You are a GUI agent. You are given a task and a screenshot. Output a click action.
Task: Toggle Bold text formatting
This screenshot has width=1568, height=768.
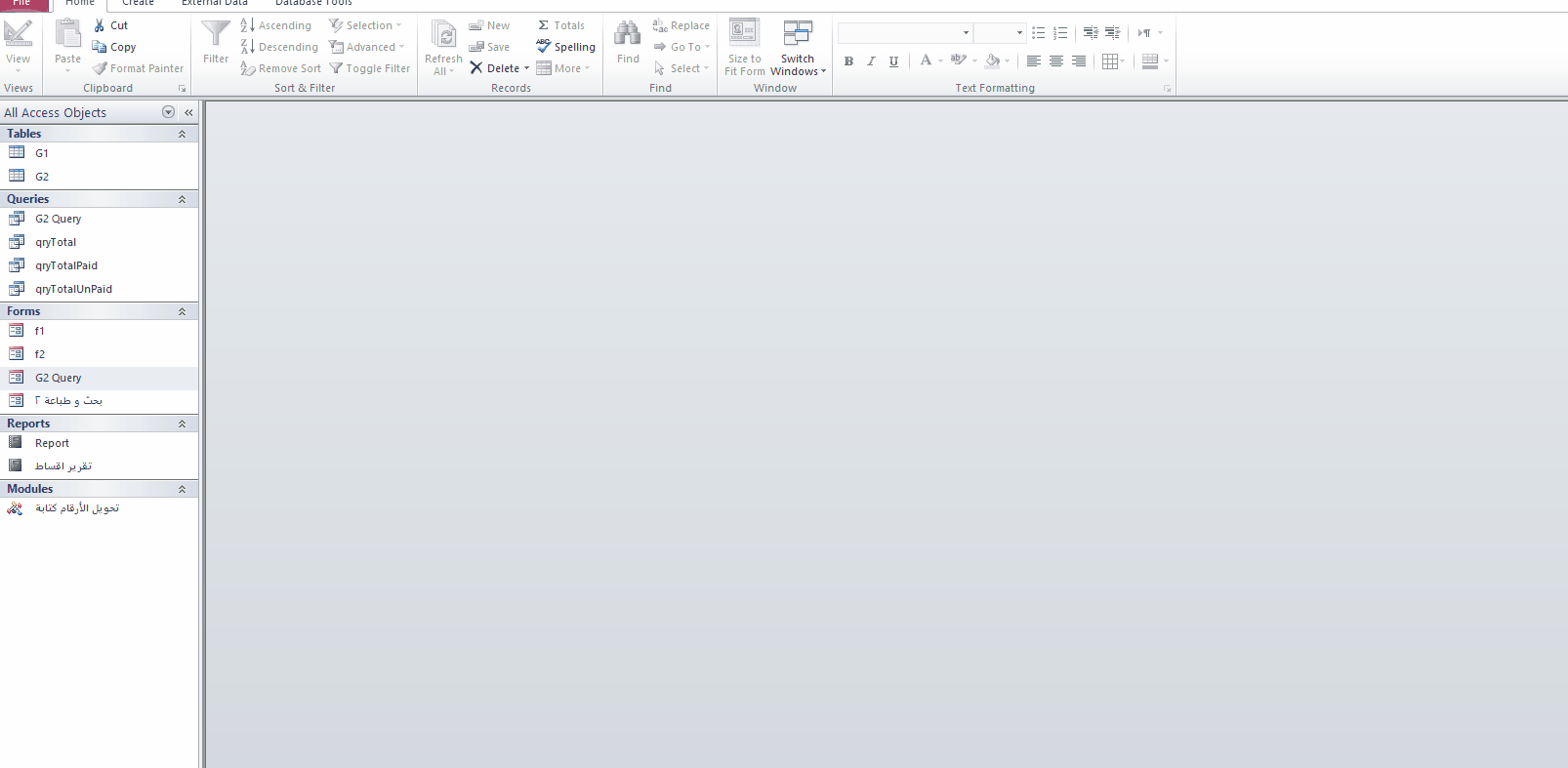pos(848,61)
